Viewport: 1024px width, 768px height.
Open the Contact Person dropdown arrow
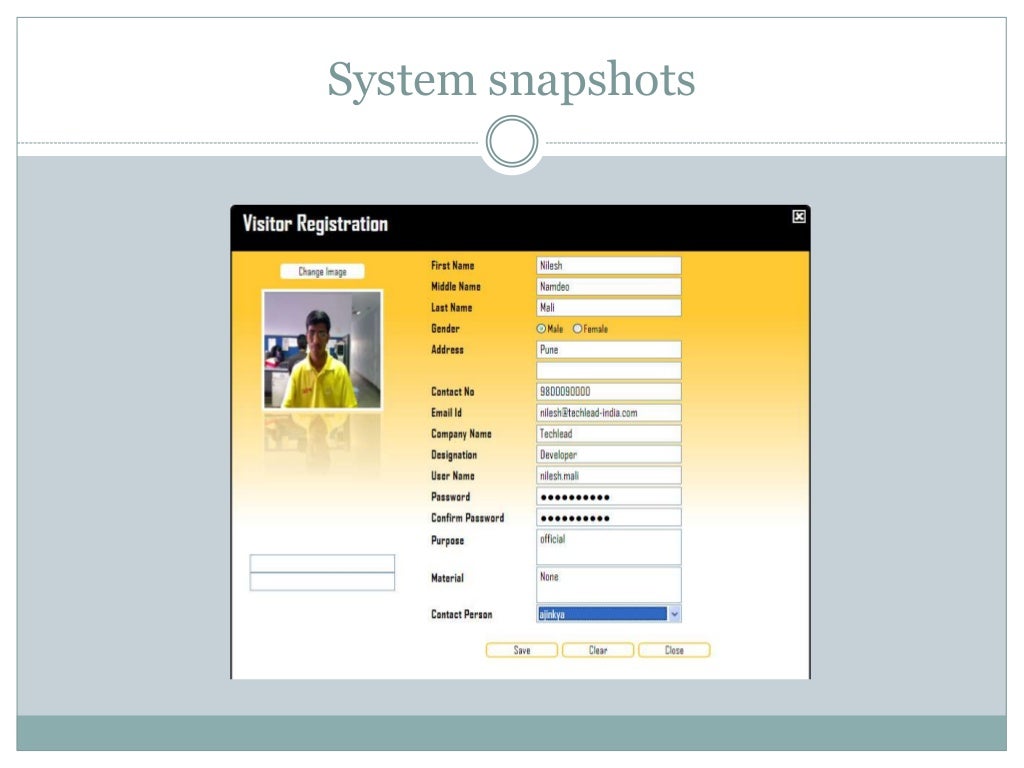tap(675, 614)
